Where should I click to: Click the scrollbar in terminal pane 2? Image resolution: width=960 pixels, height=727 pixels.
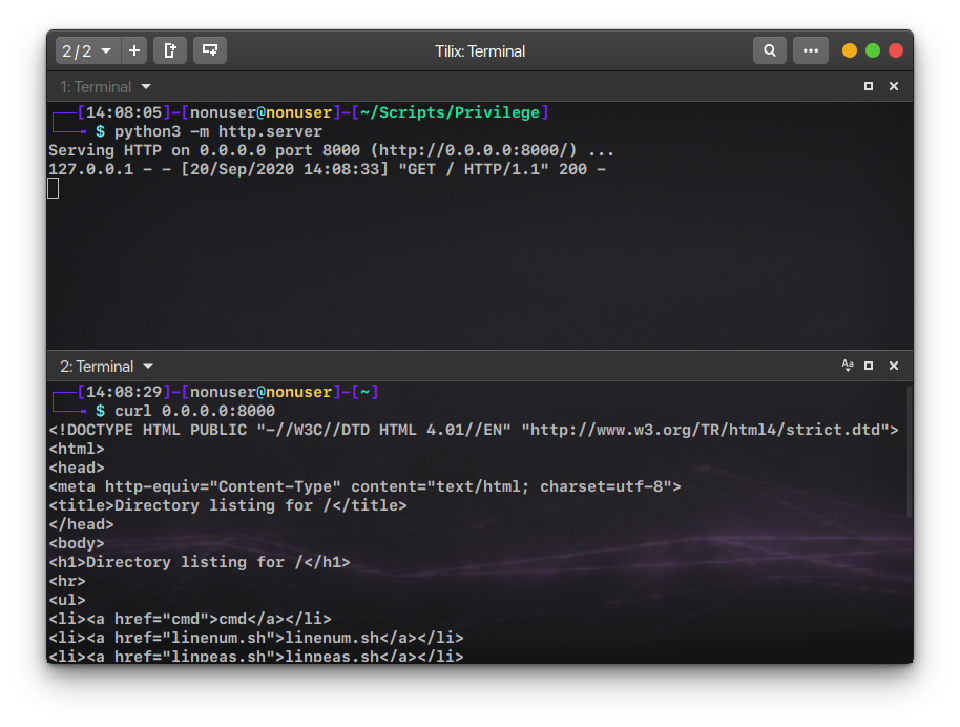(x=908, y=452)
